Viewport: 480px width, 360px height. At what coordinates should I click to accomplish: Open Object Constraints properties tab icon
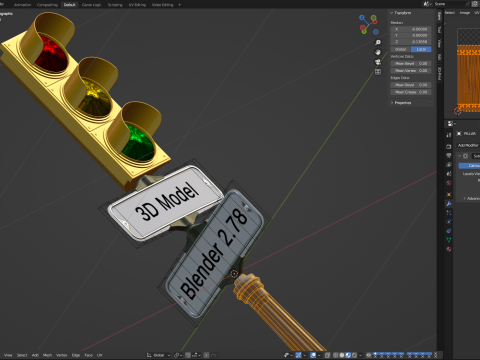449,231
